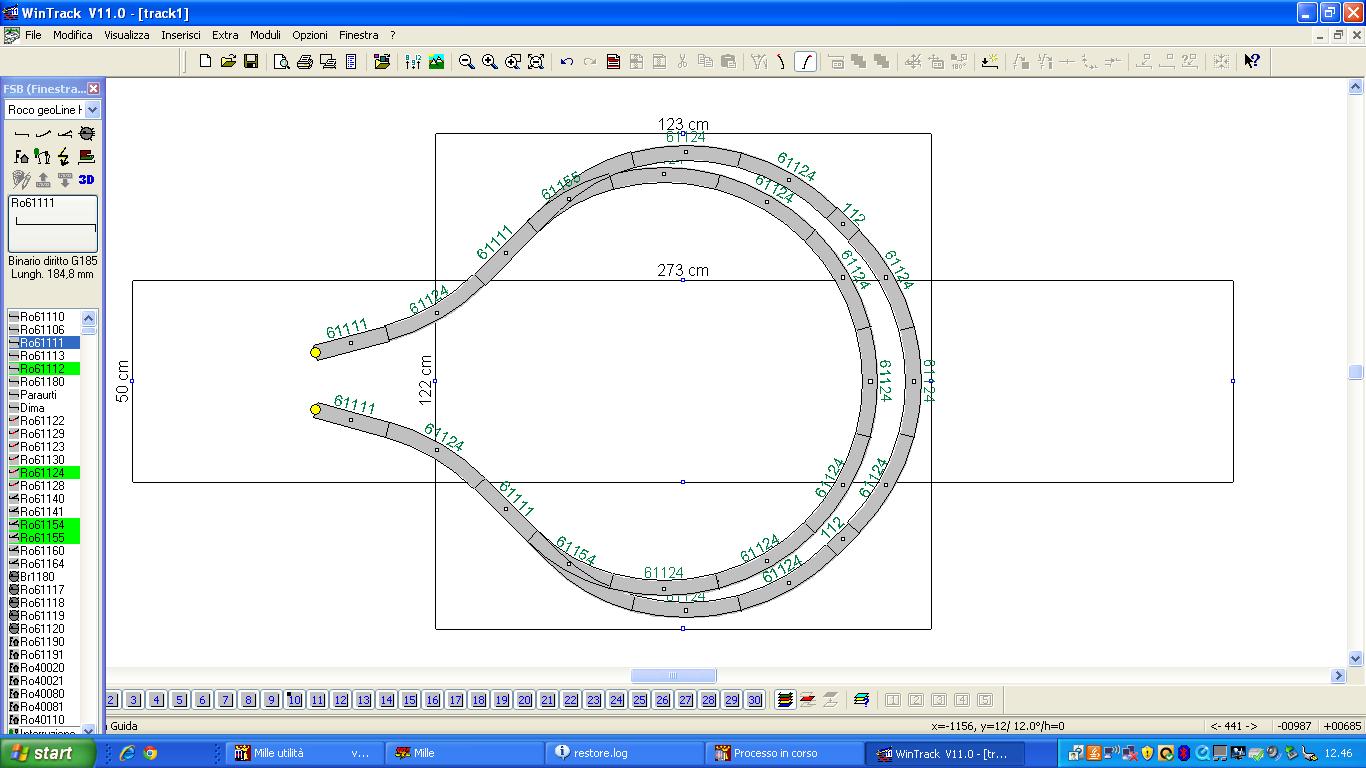Select Ro61112 in track list
The image size is (1366, 768).
pyautogui.click(x=43, y=369)
